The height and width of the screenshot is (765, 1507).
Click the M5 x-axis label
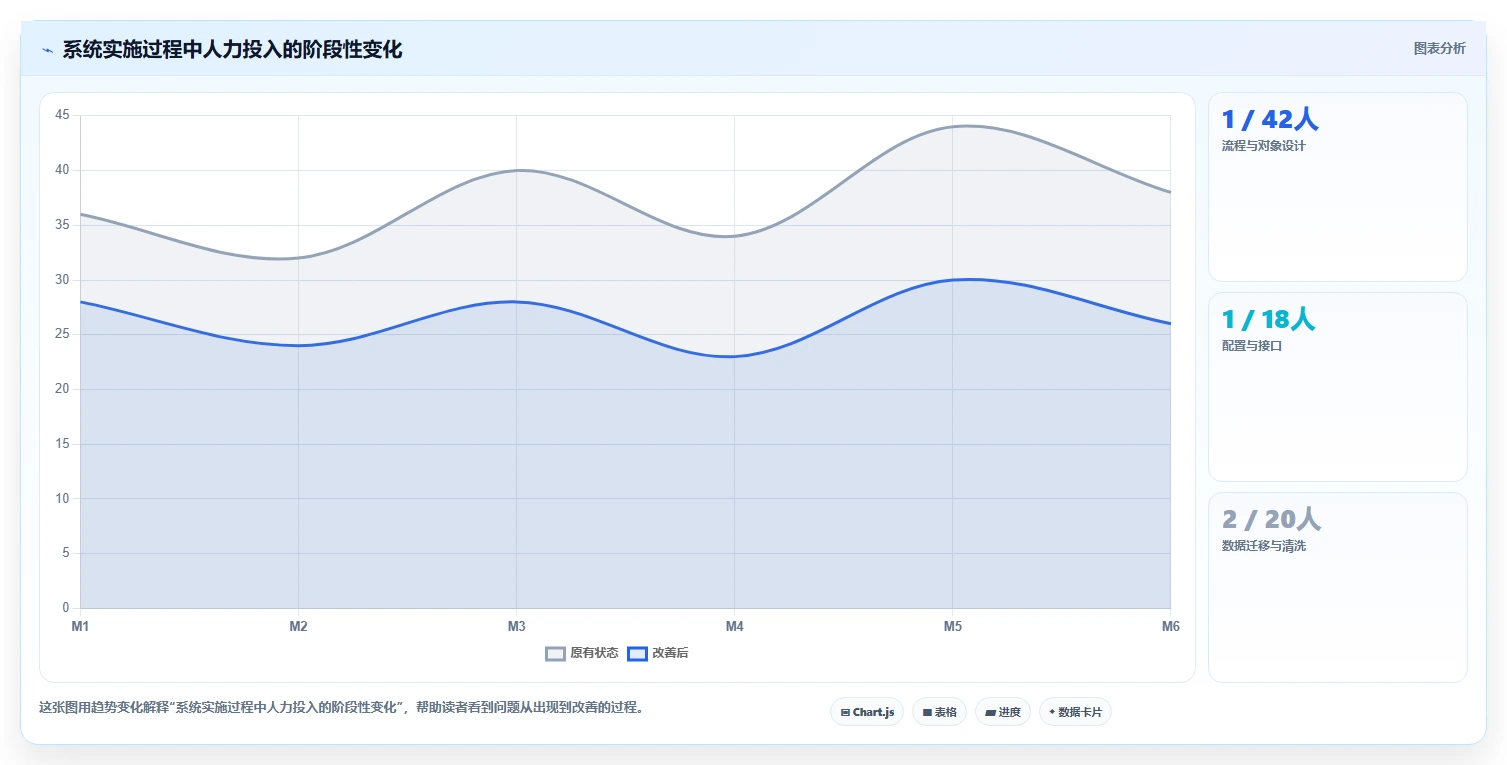(952, 627)
